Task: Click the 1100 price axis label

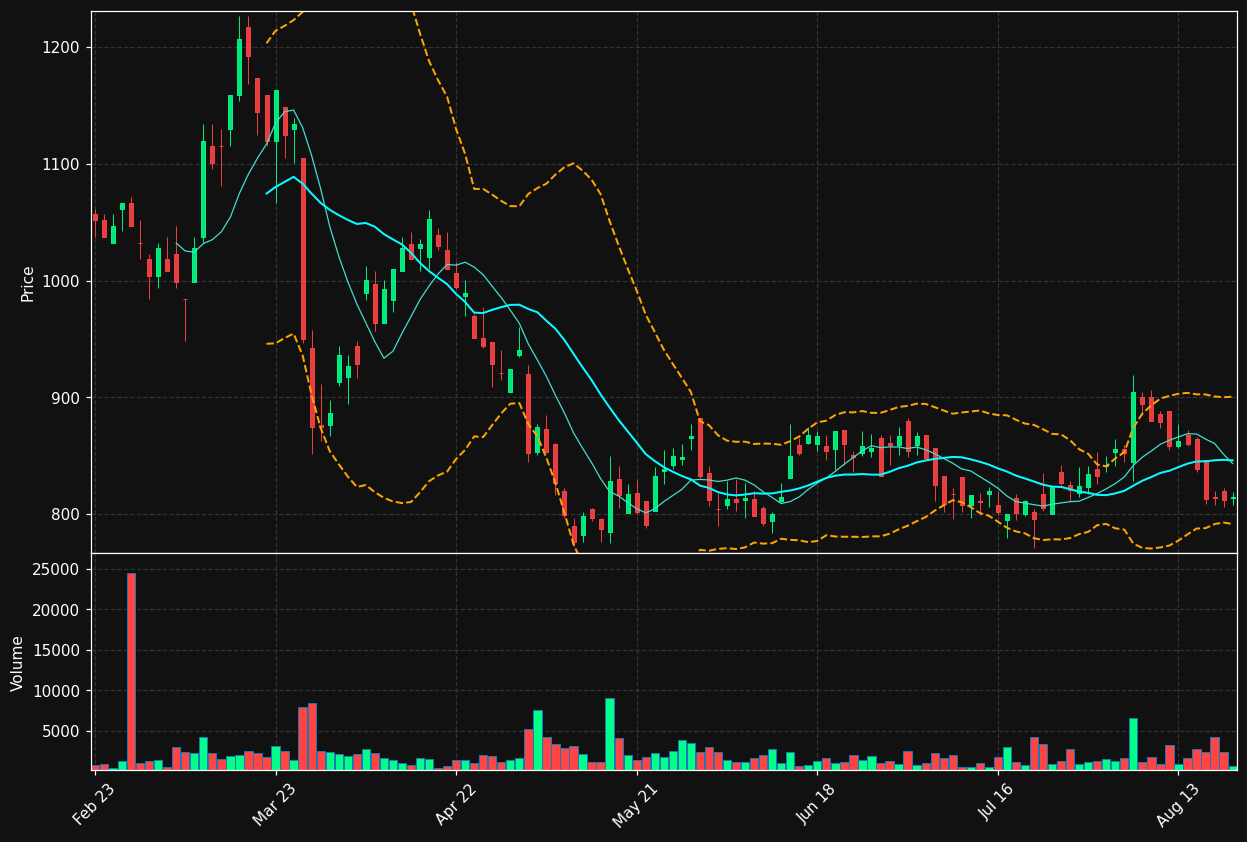Action: 63,165
